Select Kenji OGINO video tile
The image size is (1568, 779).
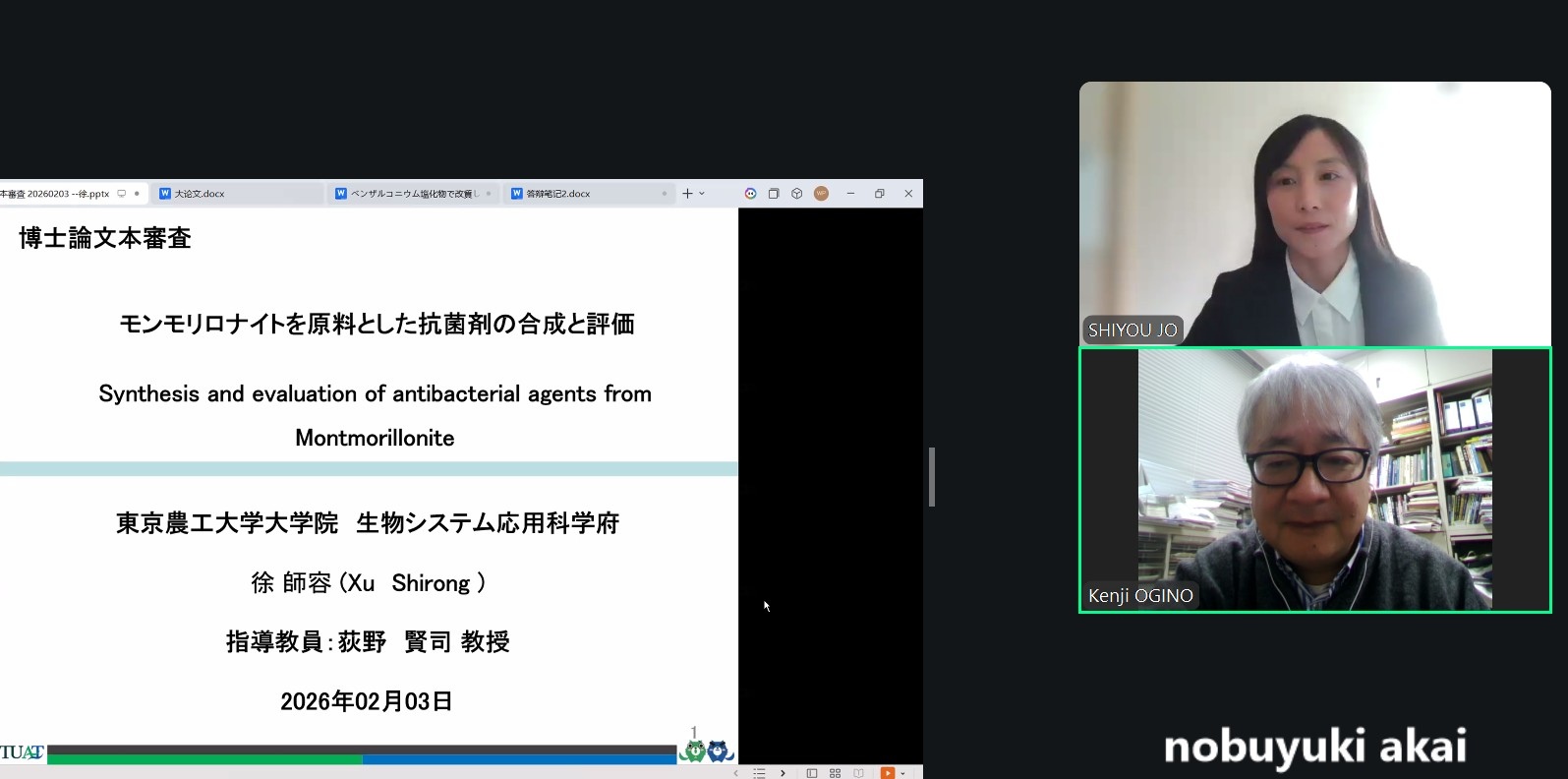(1314, 480)
